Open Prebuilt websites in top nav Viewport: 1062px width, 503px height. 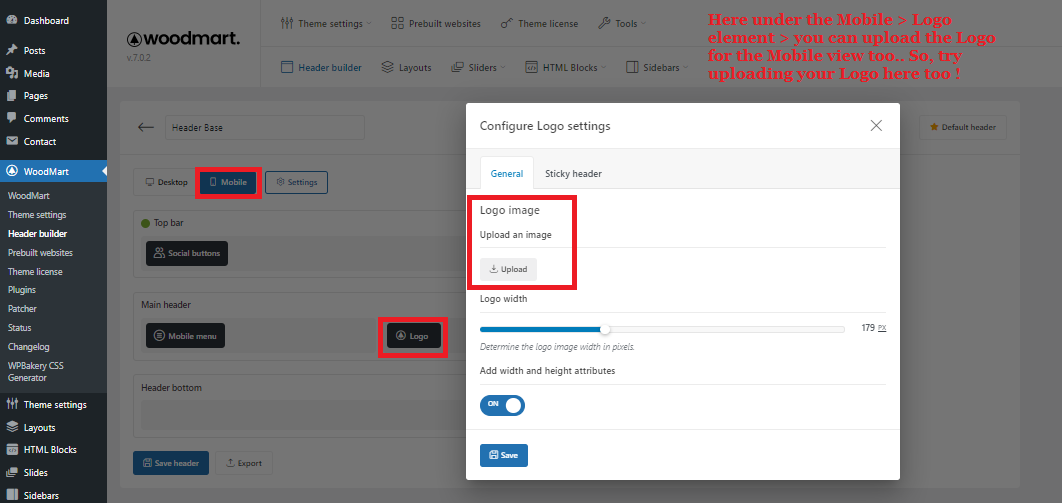436,23
